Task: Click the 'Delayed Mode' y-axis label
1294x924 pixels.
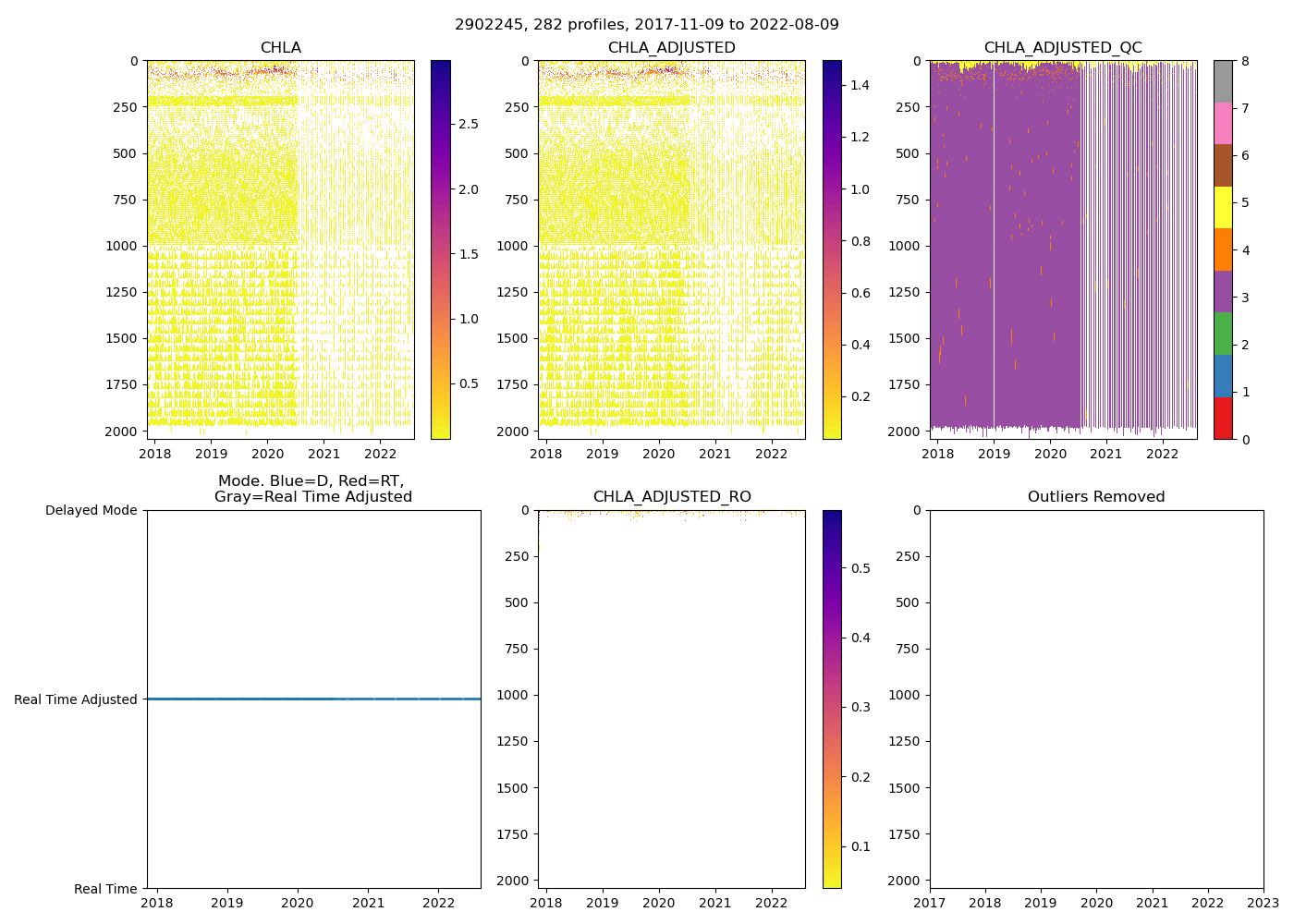Action: point(91,510)
